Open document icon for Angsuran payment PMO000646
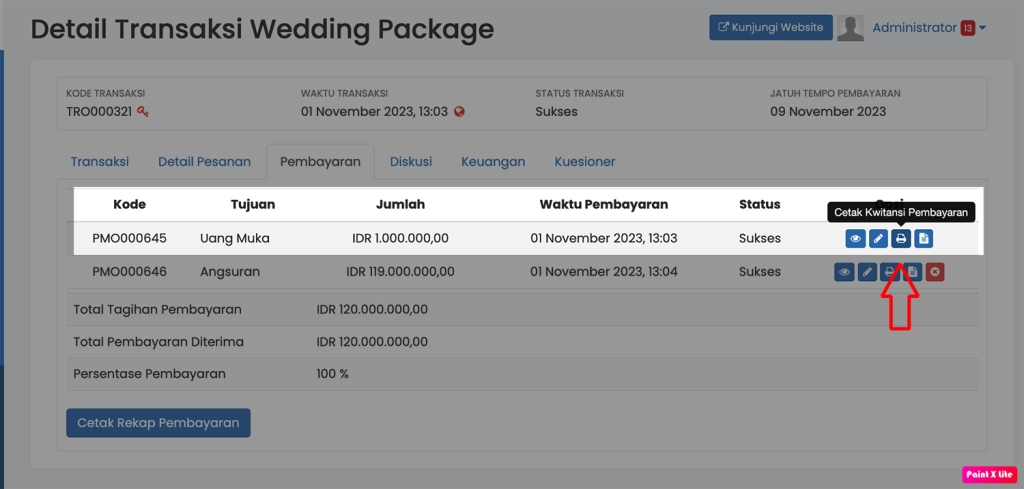Image resolution: width=1024 pixels, height=489 pixels. 912,272
